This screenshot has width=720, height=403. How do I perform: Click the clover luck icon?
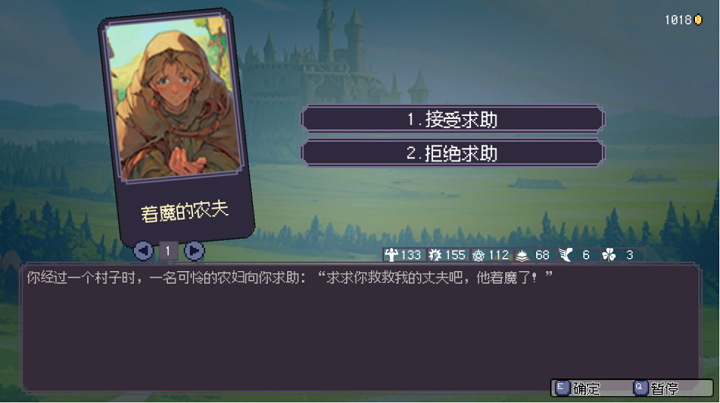coord(609,255)
